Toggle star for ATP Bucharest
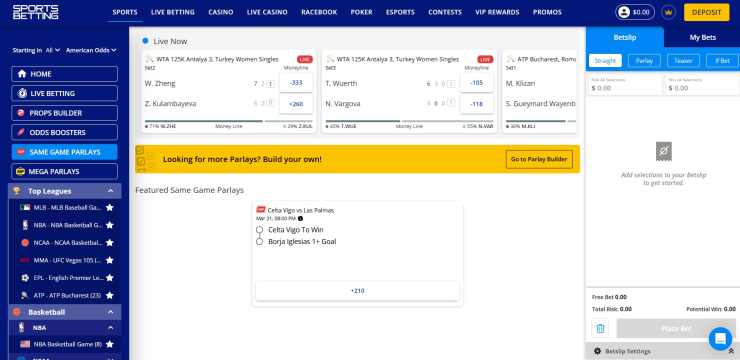740x360 pixels. click(x=109, y=295)
